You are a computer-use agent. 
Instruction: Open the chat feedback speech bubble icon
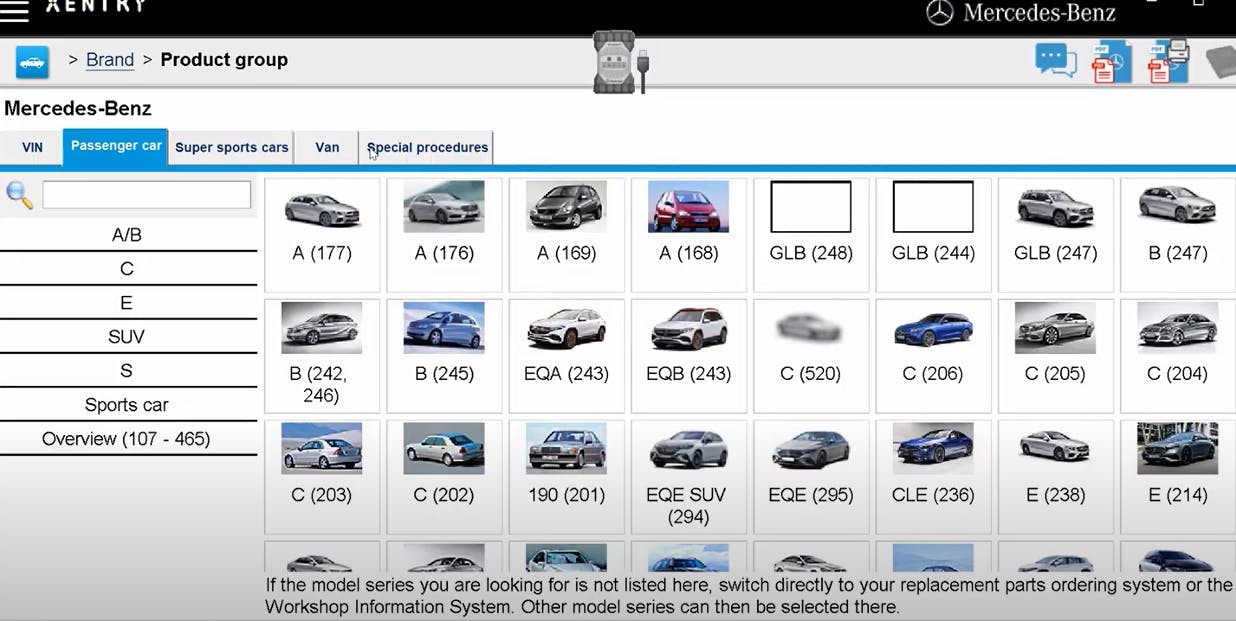click(x=1055, y=61)
